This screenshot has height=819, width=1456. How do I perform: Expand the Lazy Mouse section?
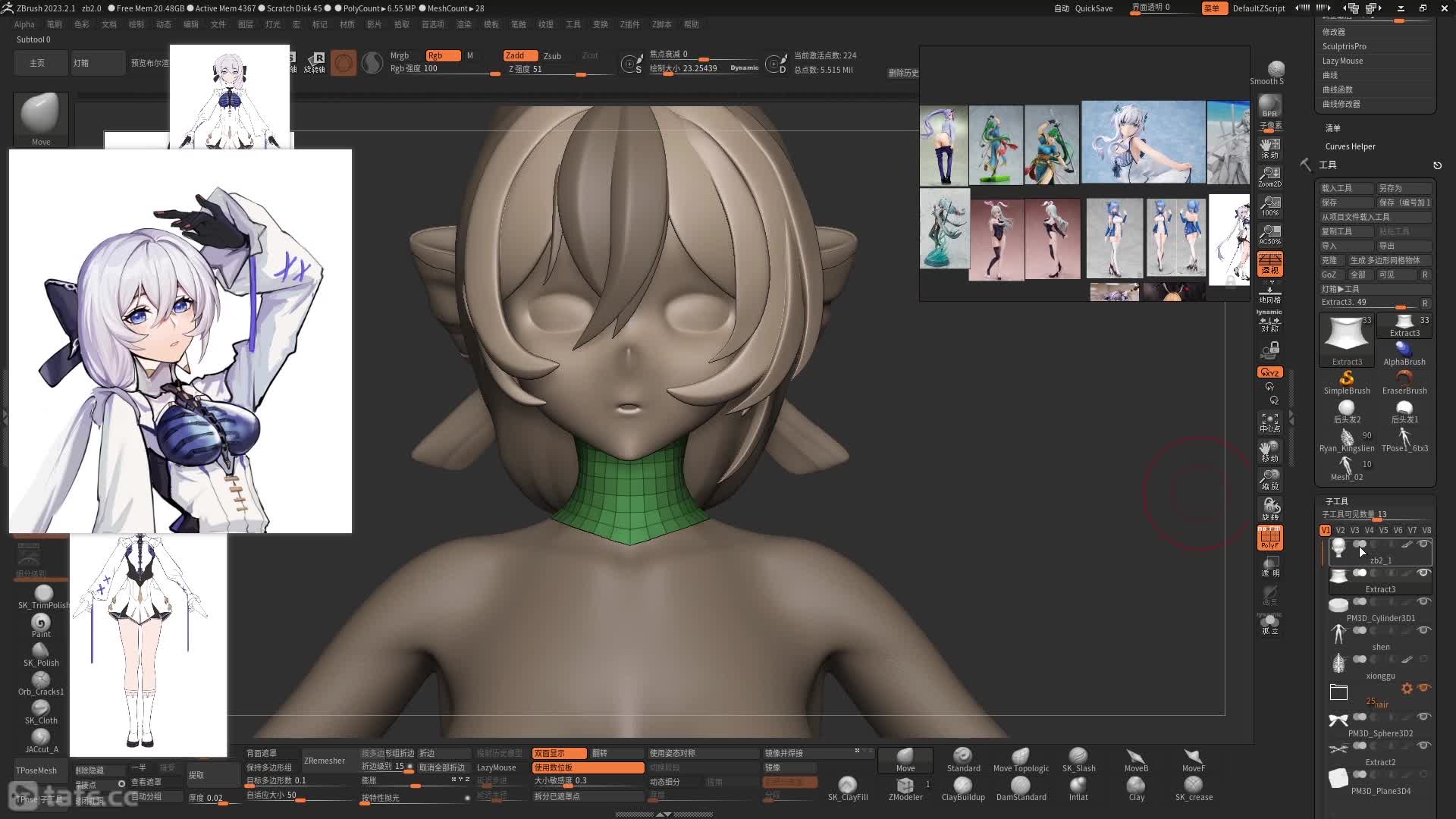tap(1342, 61)
